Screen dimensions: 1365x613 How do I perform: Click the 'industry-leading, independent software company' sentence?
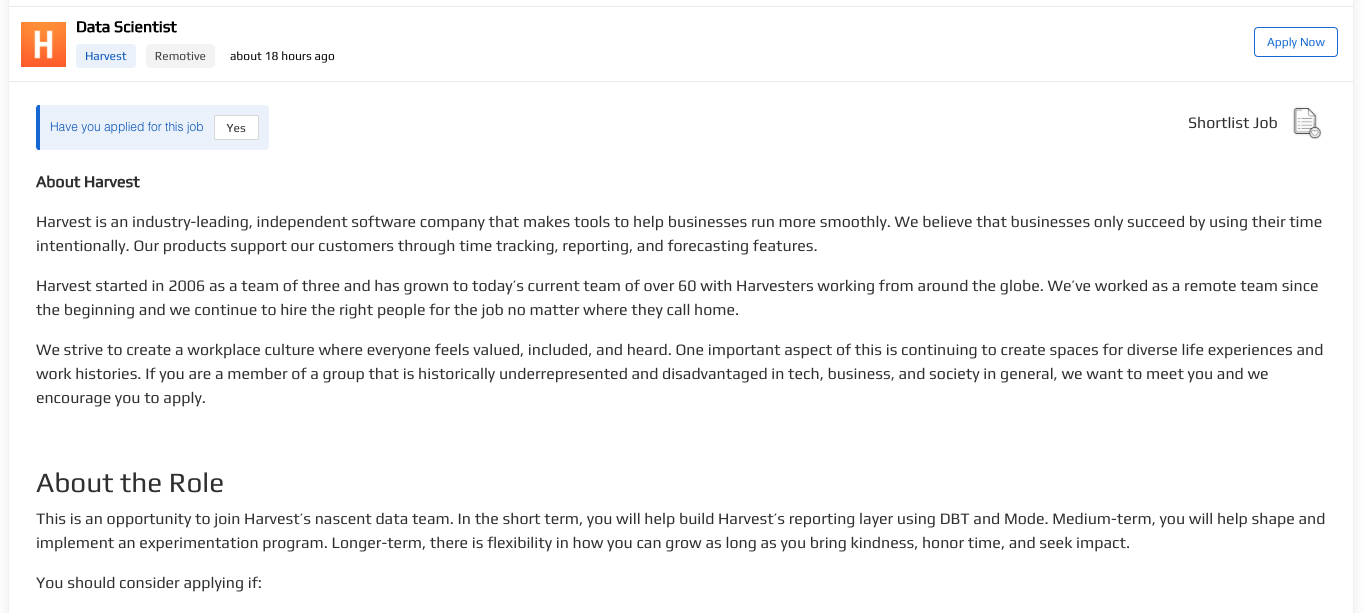coord(300,222)
